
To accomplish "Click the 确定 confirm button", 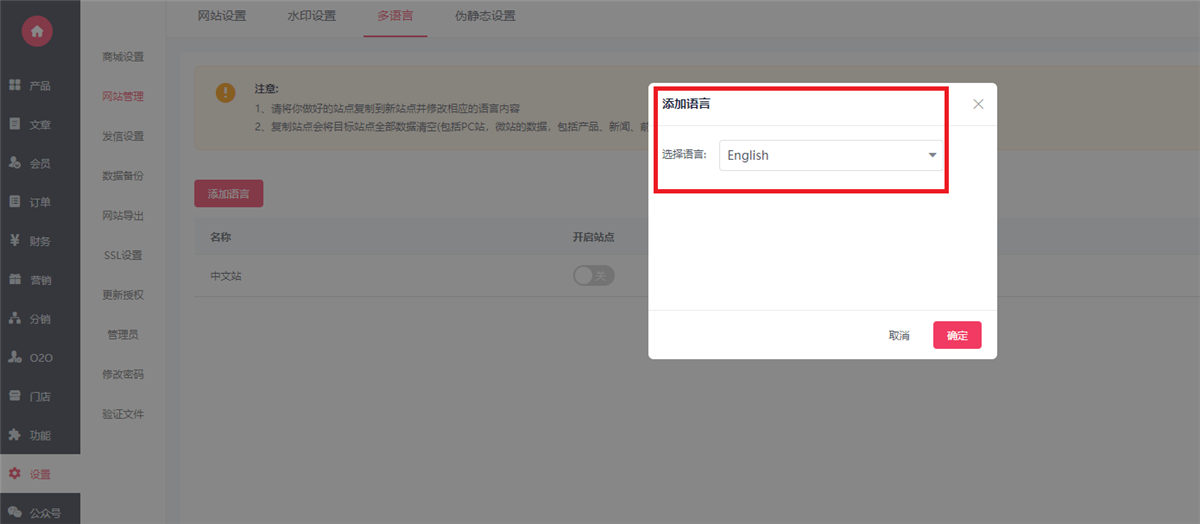I will click(957, 335).
